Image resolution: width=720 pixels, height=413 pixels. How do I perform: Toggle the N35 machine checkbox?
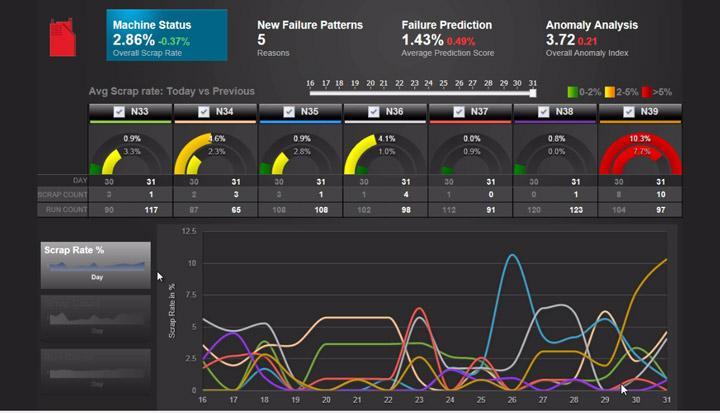[x=289, y=112]
